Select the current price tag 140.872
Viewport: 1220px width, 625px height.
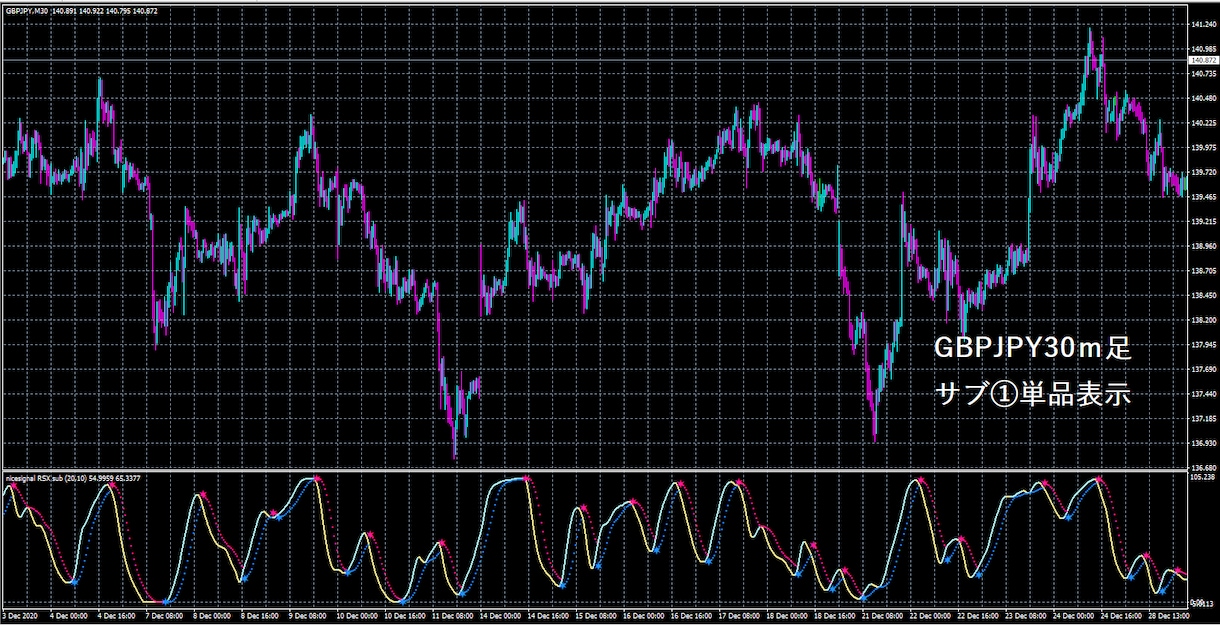point(1202,60)
